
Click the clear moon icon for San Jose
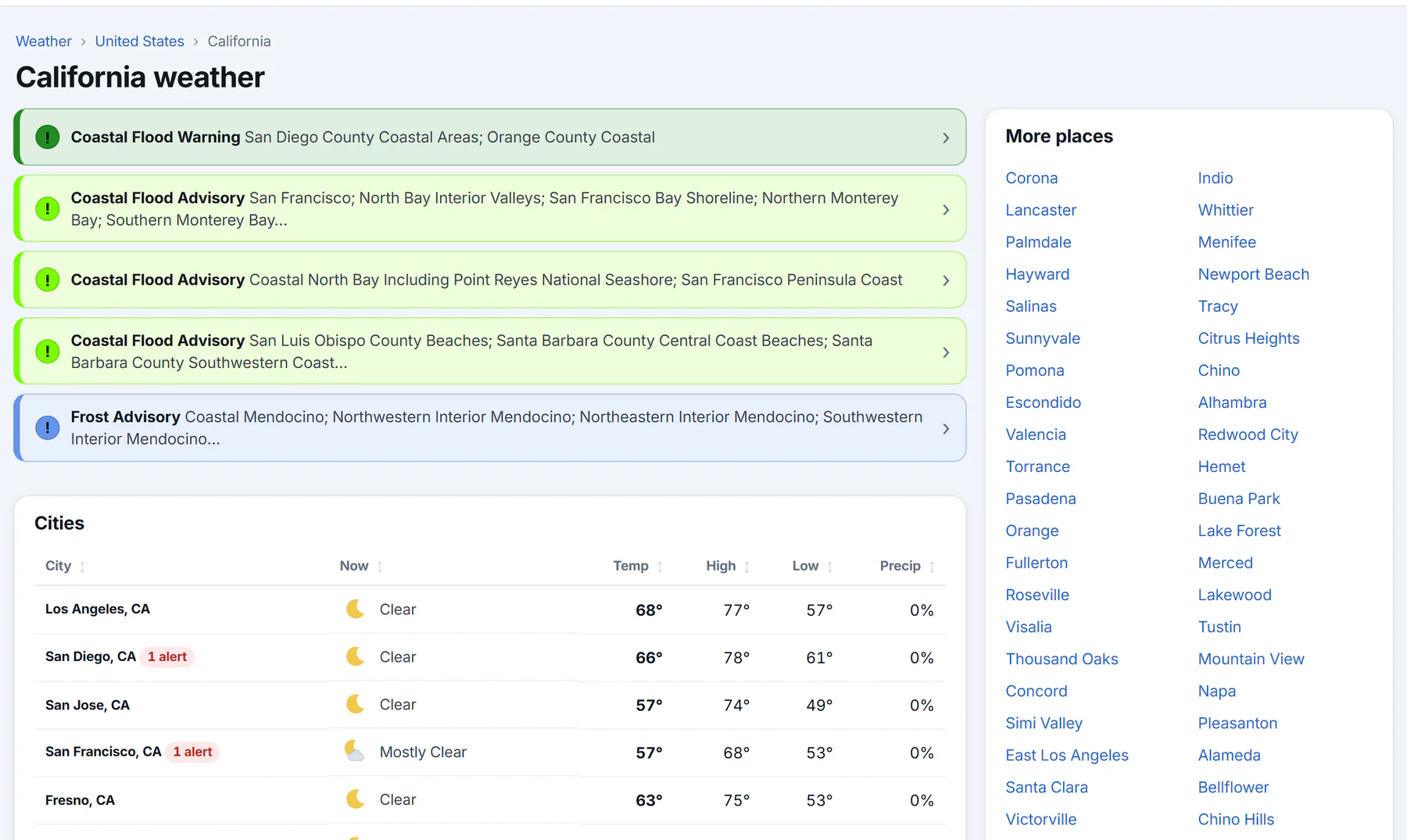pyautogui.click(x=356, y=704)
